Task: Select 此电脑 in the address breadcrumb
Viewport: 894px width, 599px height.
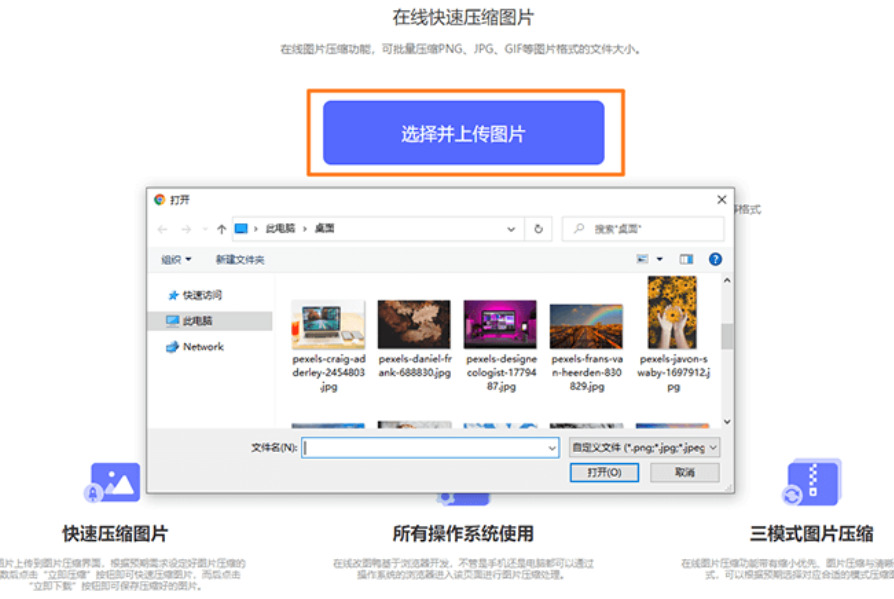Action: 280,229
